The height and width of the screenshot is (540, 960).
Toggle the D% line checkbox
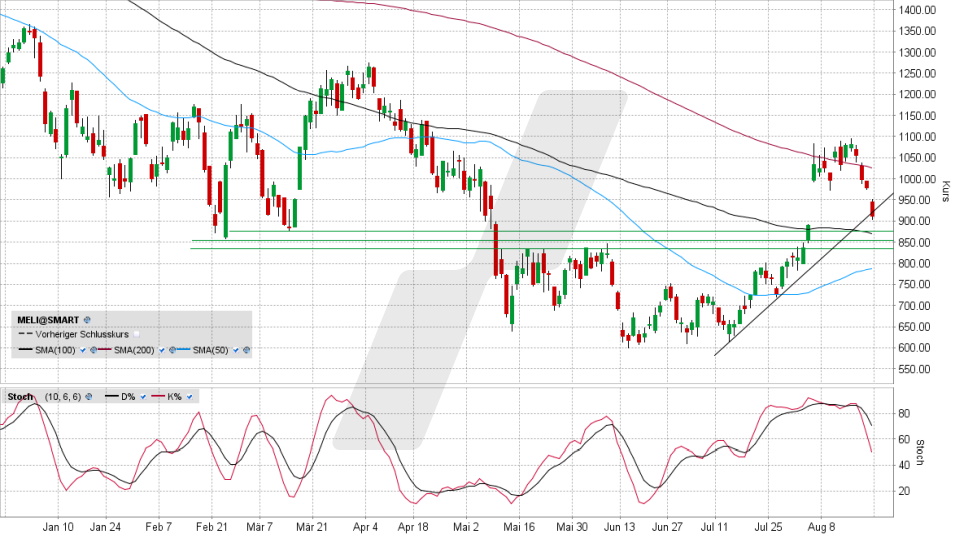click(143, 397)
